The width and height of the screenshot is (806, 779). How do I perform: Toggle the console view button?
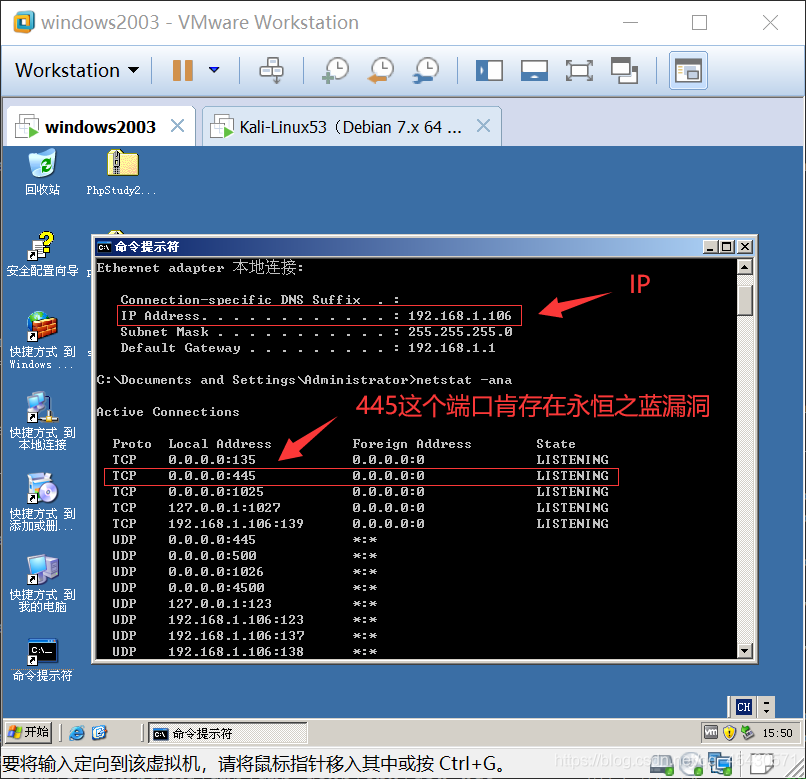pos(688,70)
